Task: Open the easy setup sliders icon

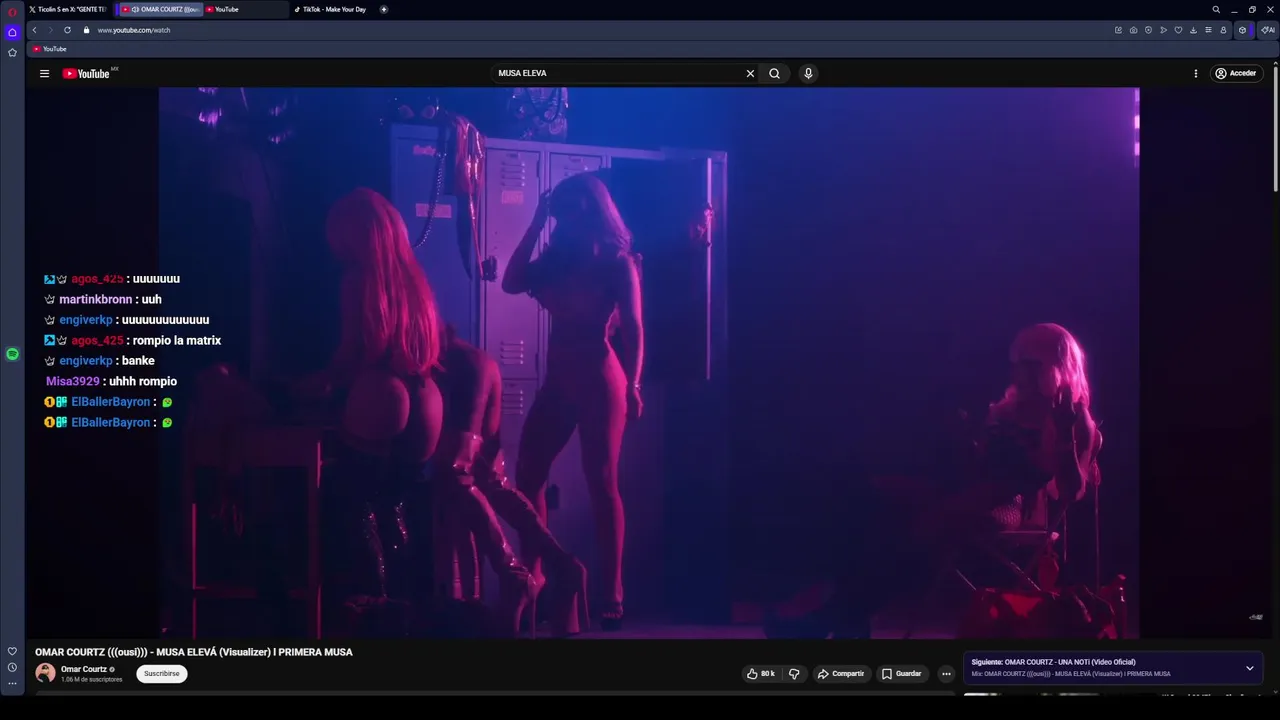Action: [1208, 30]
